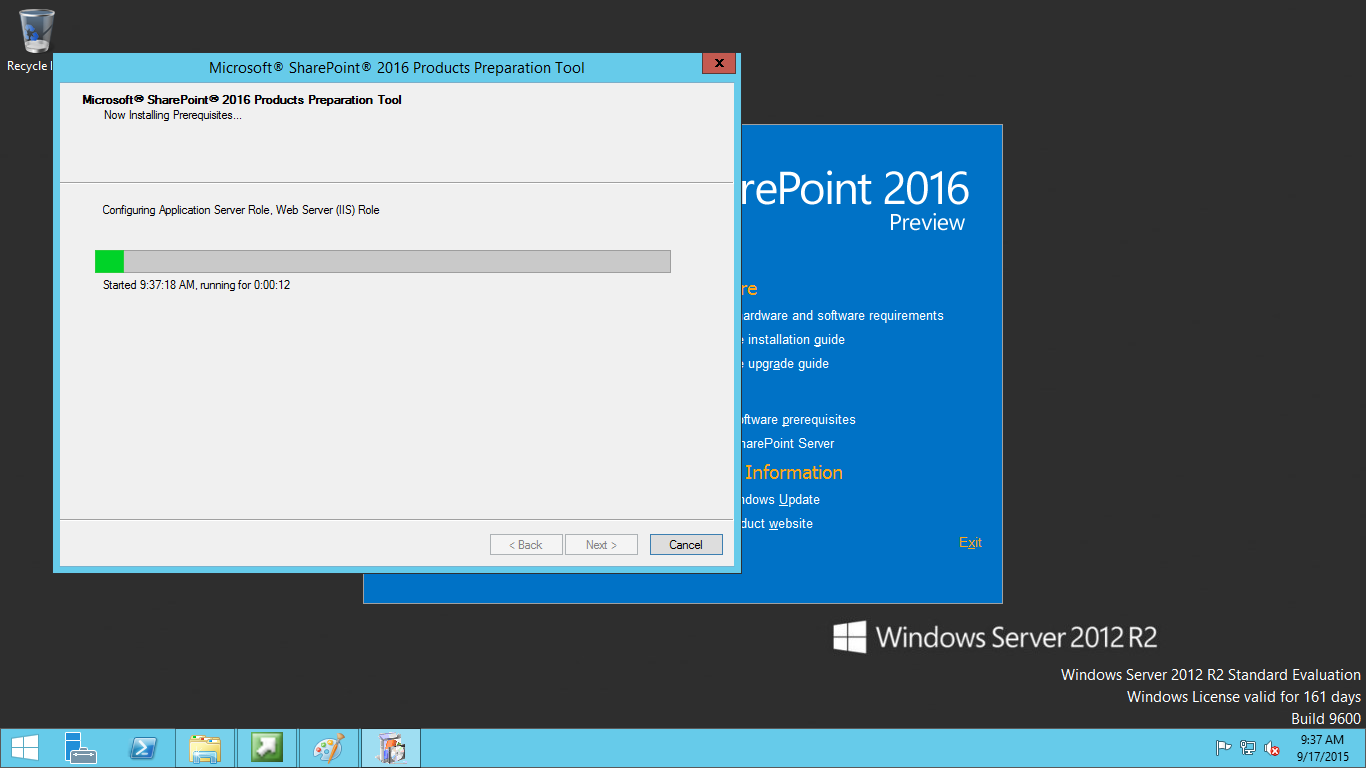The image size is (1366, 768).
Task: Open the Windows Update link
Action: pos(780,500)
